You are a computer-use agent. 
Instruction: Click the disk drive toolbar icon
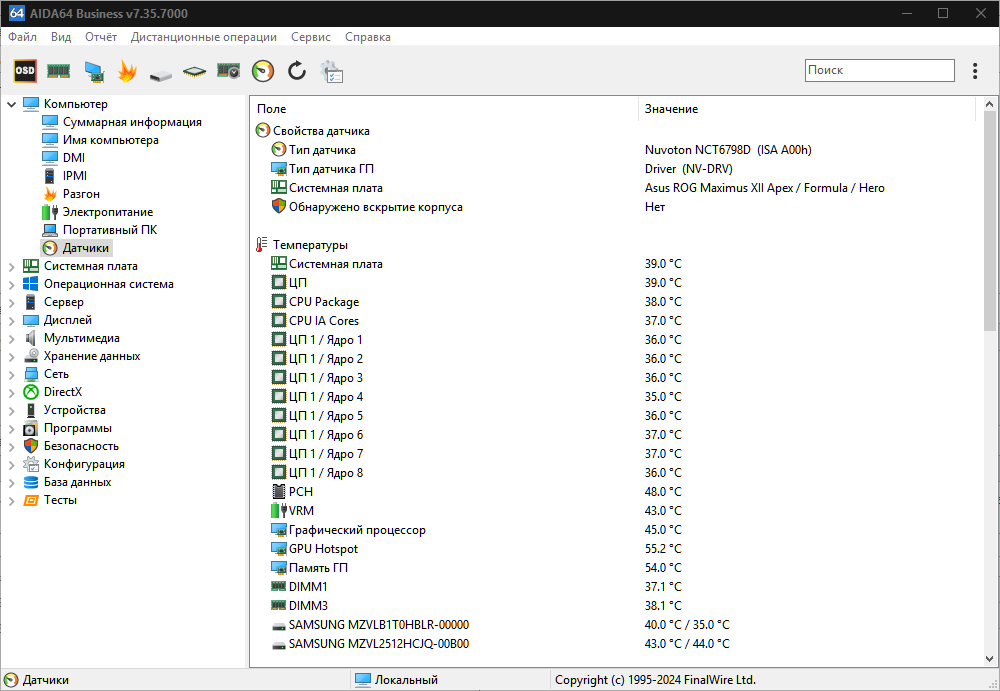coord(161,75)
